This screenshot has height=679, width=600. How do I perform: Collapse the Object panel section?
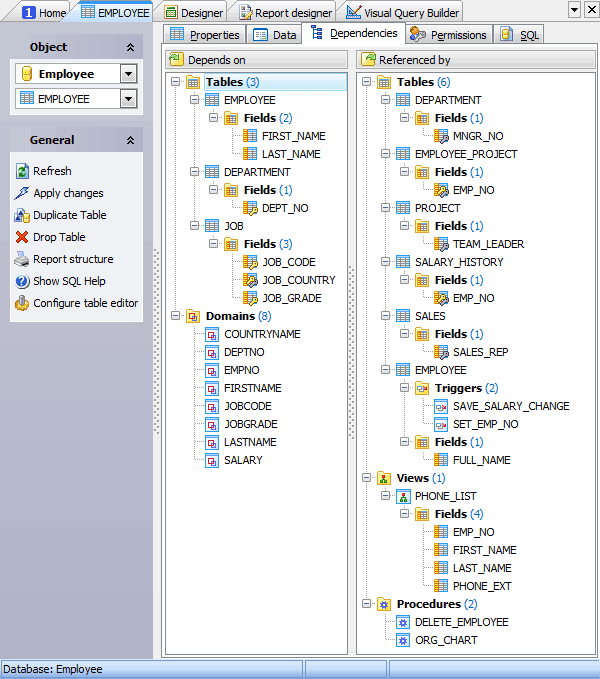coord(130,47)
